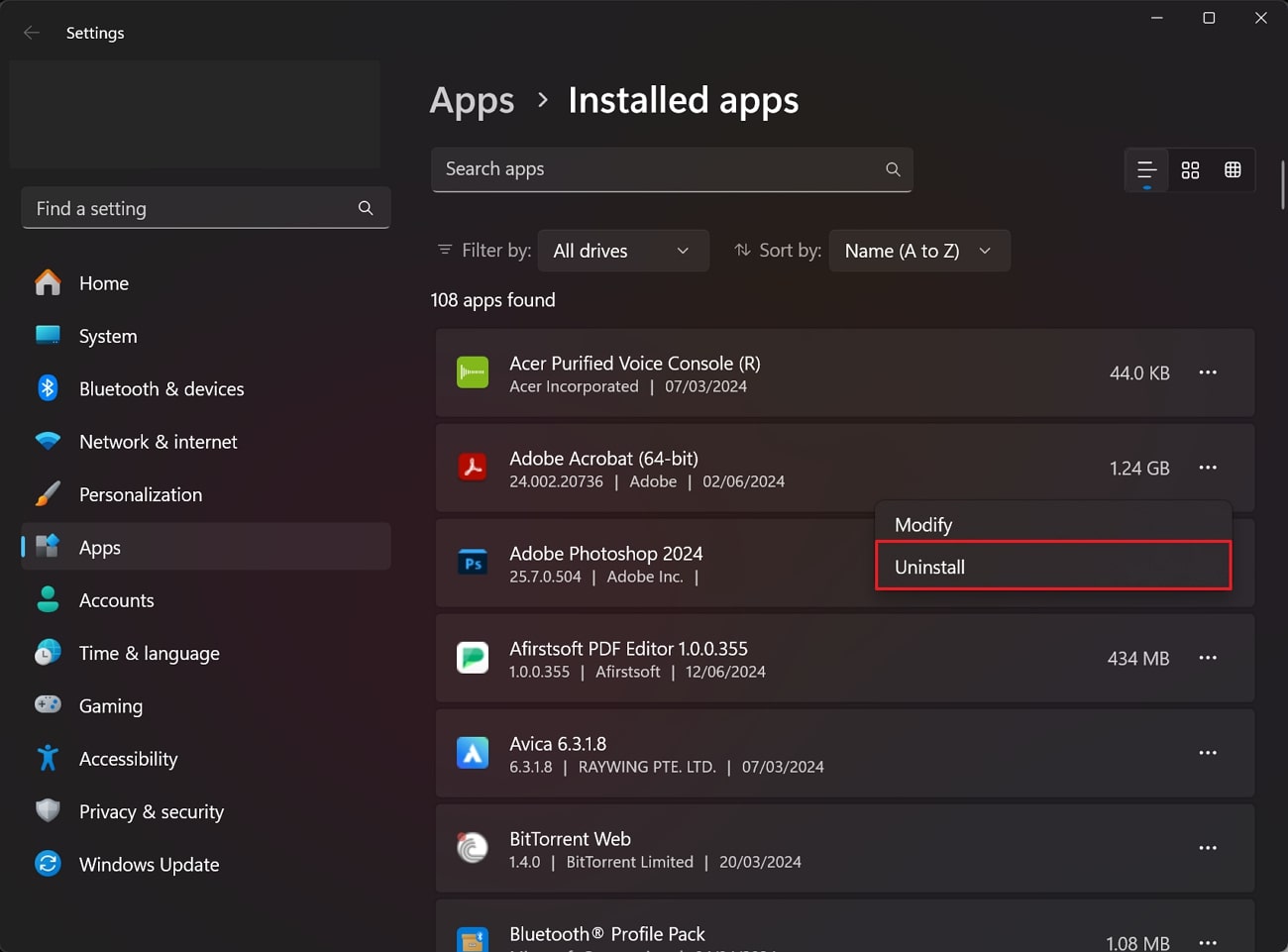Click the back arrow in Settings
1288x952 pixels.
coord(32,33)
